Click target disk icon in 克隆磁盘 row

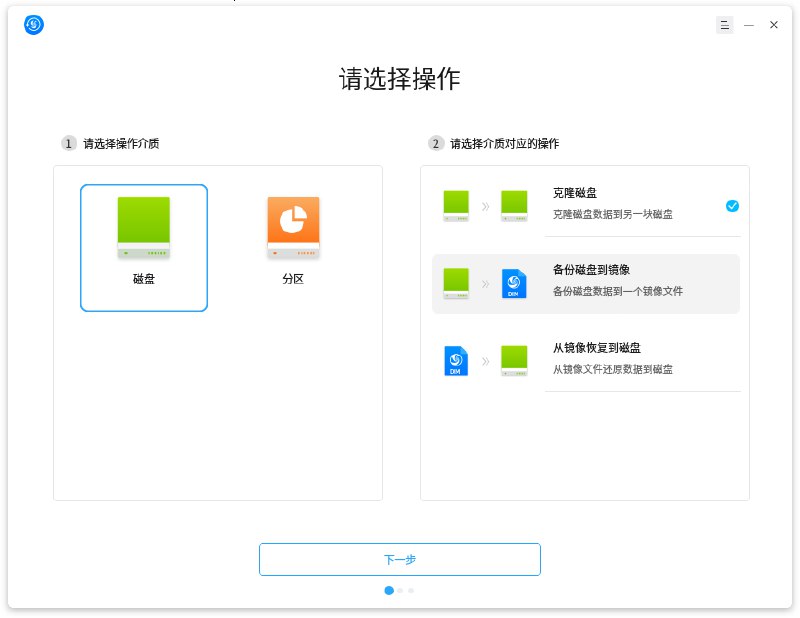pos(514,206)
